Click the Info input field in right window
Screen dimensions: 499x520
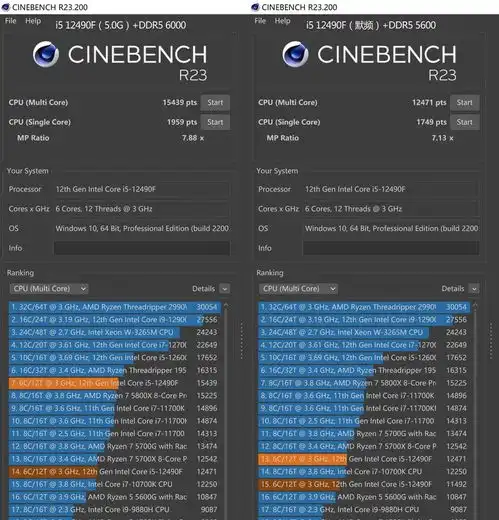point(391,248)
